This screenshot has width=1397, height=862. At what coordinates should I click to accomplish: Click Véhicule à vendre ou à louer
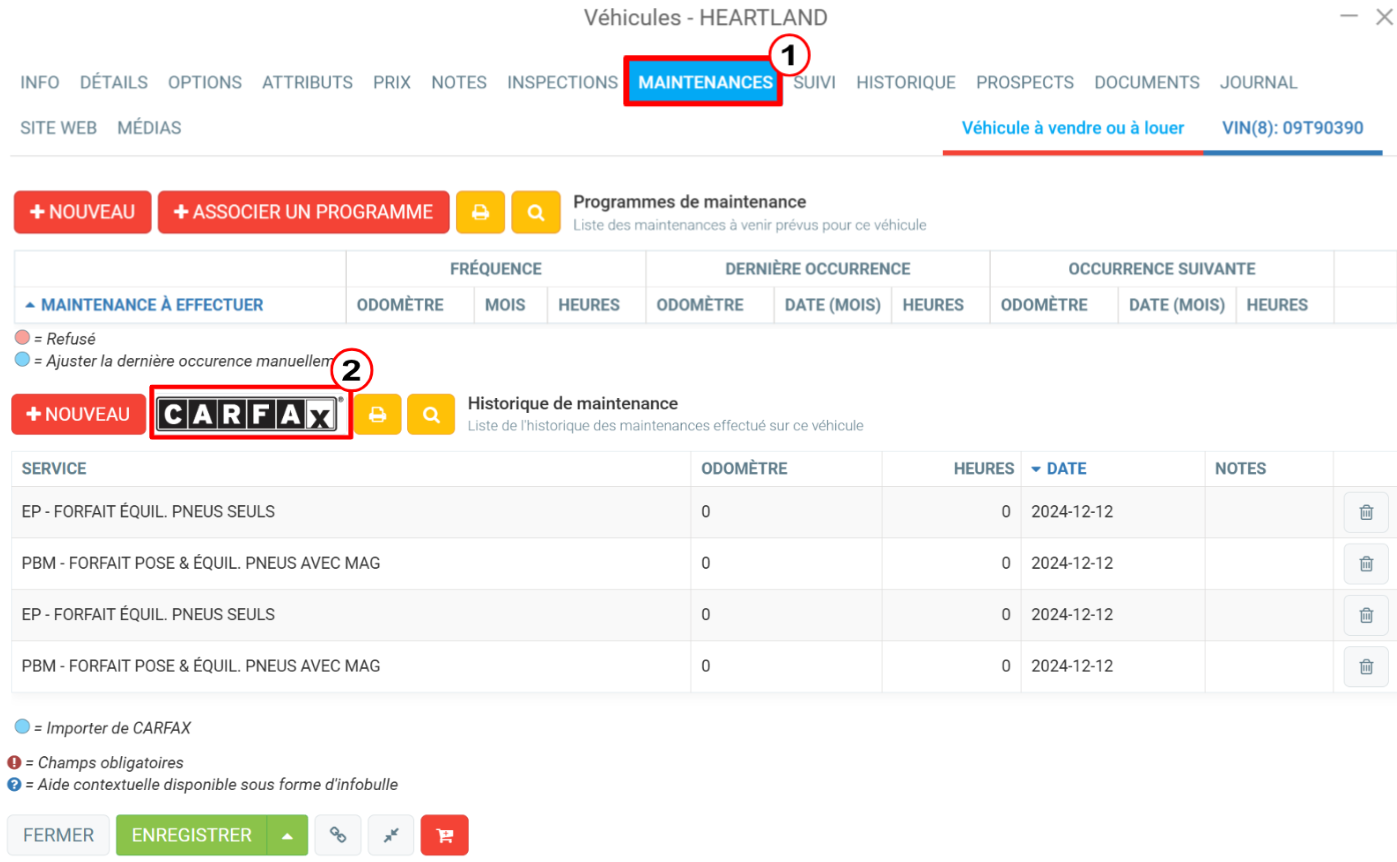click(x=1073, y=128)
